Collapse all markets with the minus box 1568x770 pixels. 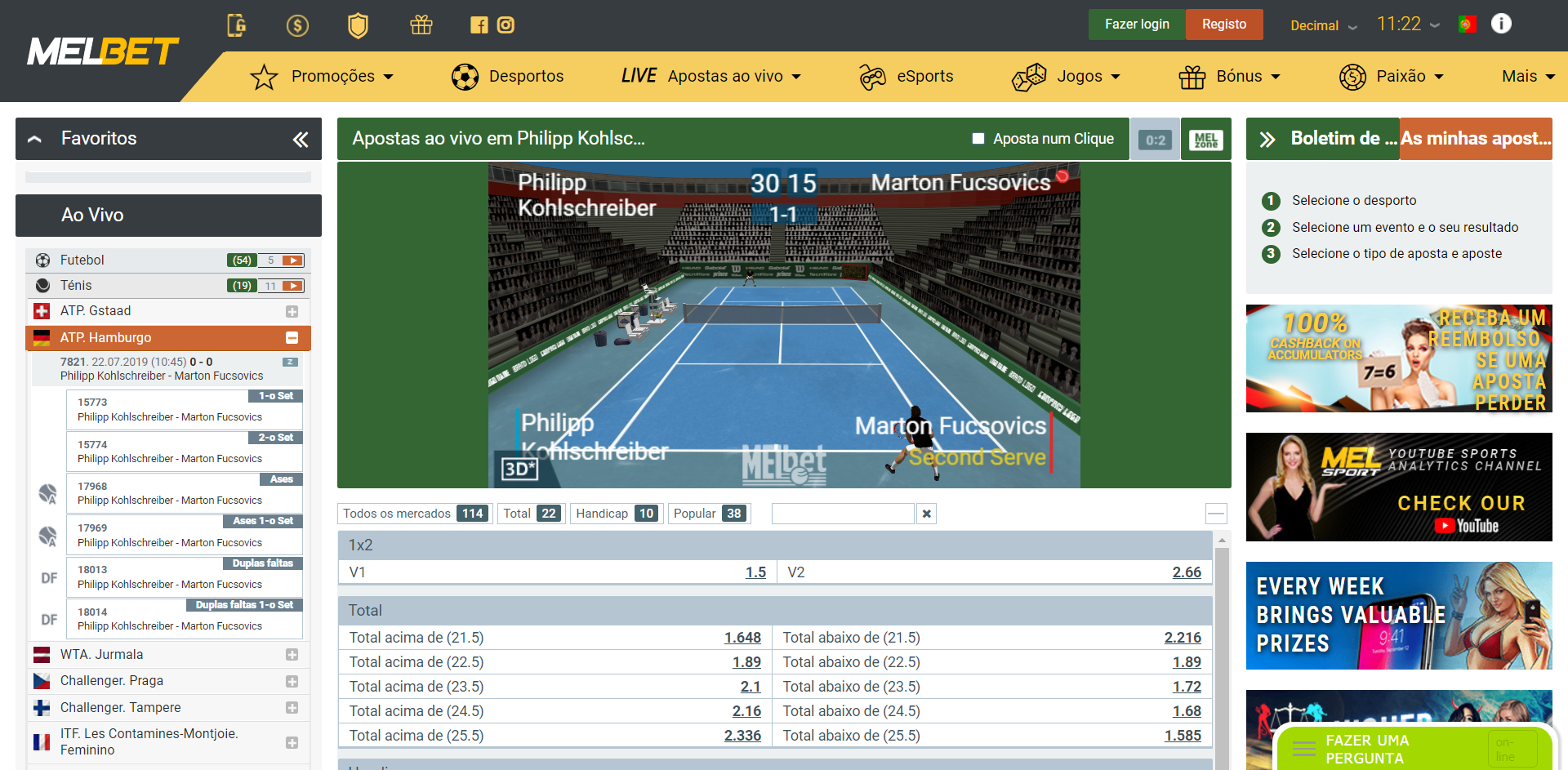1216,514
